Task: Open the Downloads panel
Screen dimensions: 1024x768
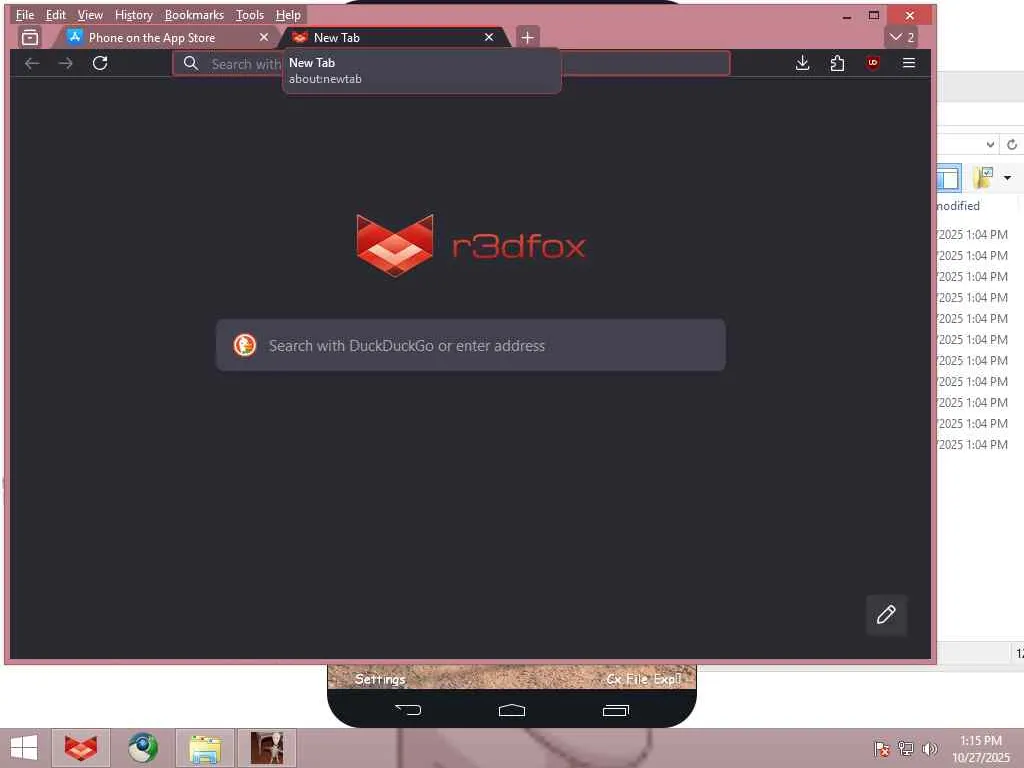Action: click(x=803, y=63)
